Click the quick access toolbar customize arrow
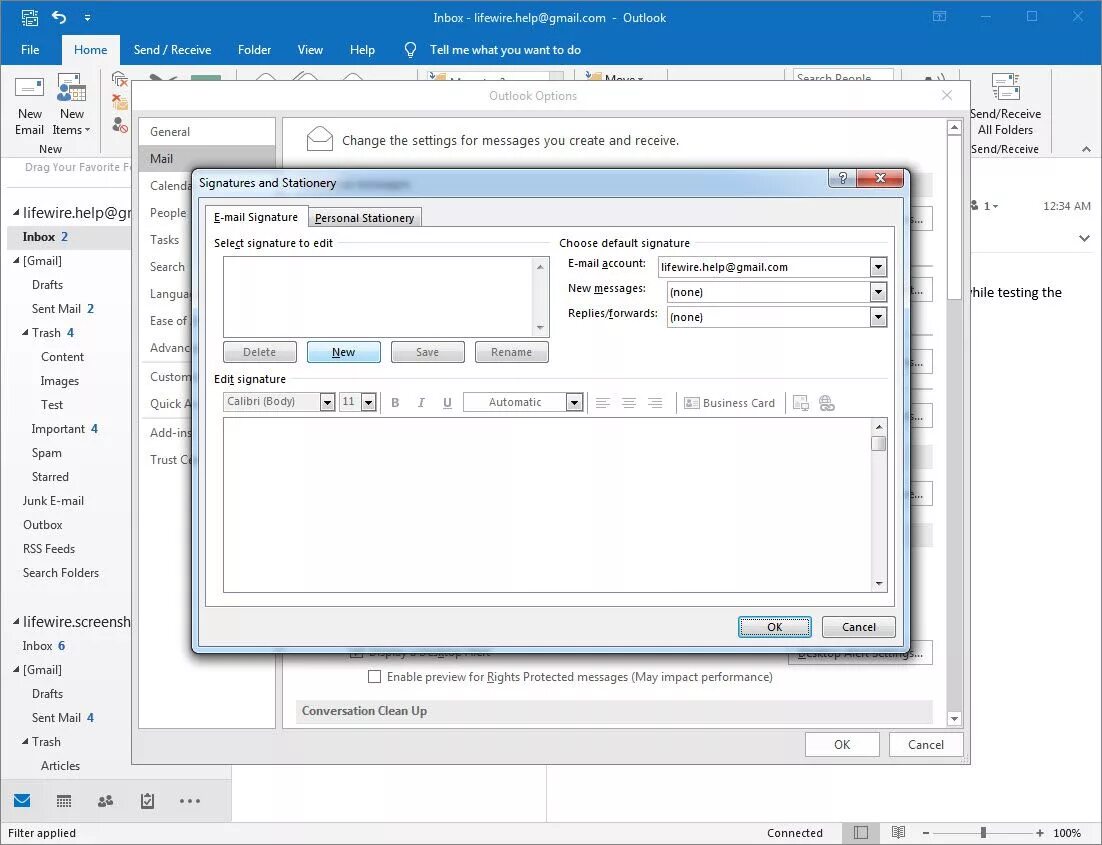The height and width of the screenshot is (845, 1102). pos(87,17)
